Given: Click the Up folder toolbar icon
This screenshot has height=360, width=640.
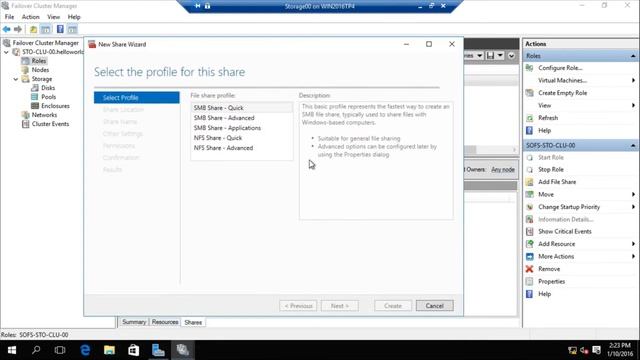Looking at the screenshot, I should coord(33,29).
